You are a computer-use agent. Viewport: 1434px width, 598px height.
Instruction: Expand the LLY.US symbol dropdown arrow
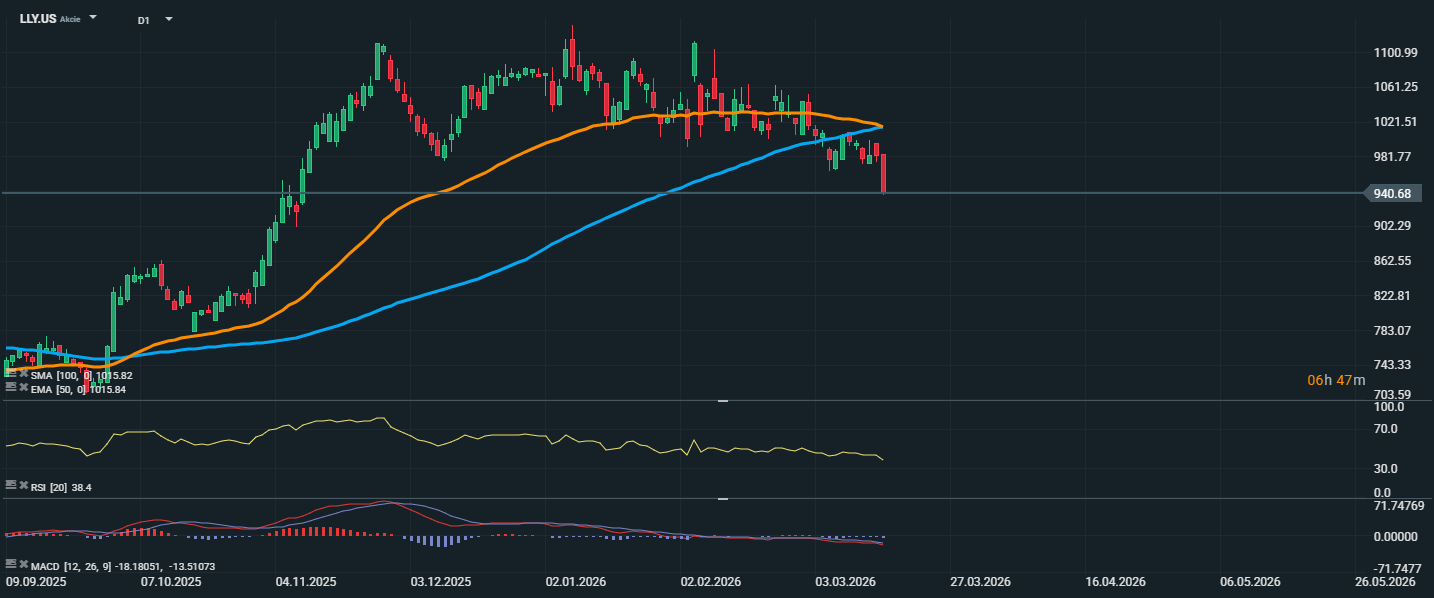pos(93,18)
